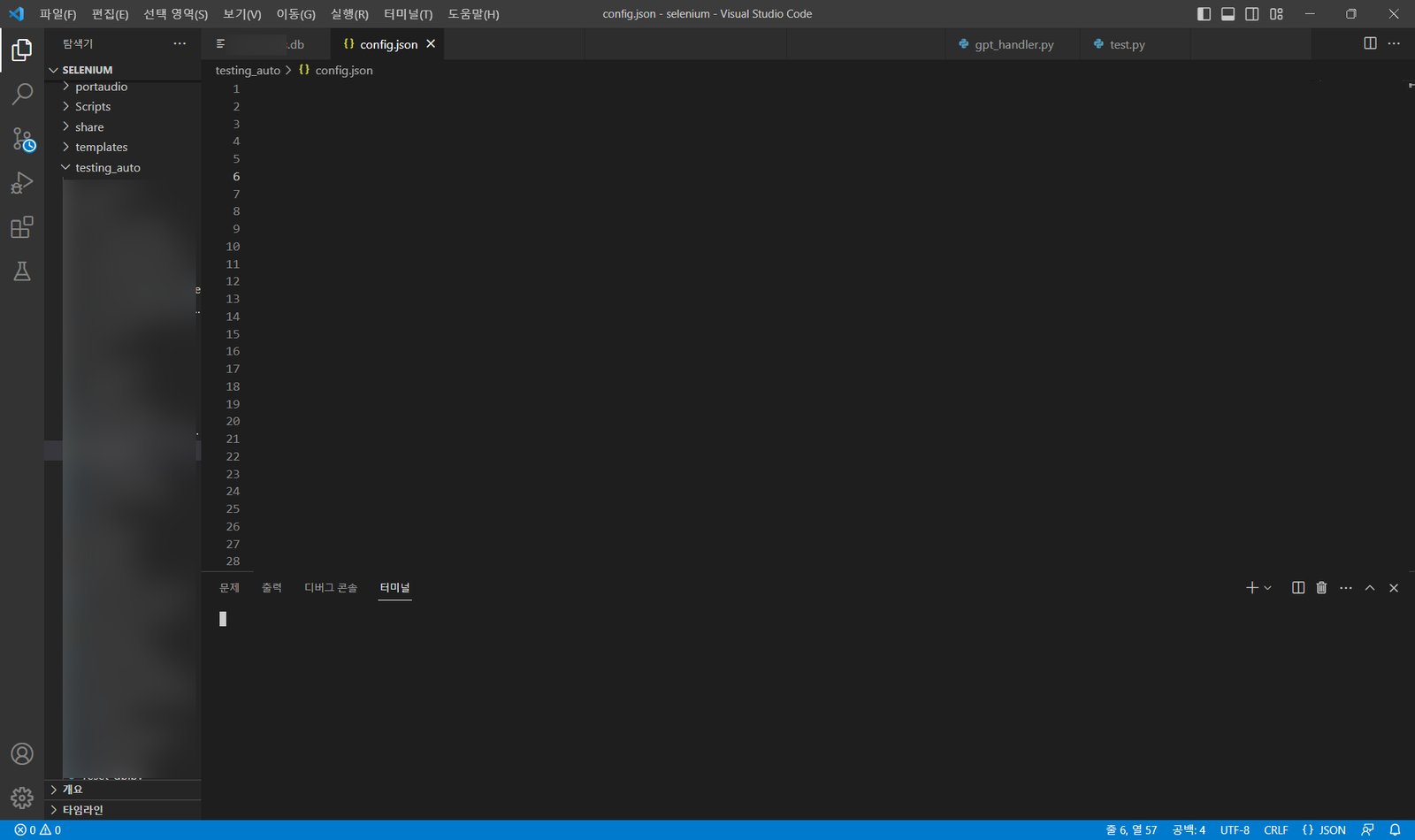Open the 실행(R) menu

pos(349,14)
